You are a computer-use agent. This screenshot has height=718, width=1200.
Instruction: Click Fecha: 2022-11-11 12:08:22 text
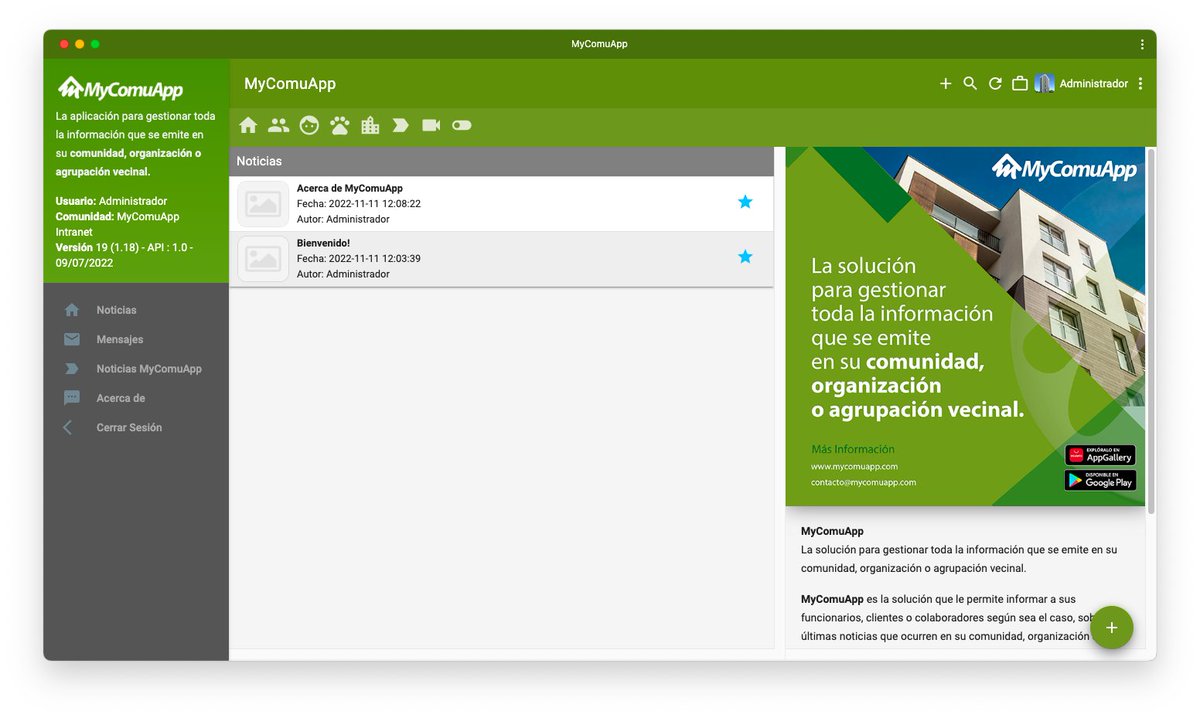359,203
